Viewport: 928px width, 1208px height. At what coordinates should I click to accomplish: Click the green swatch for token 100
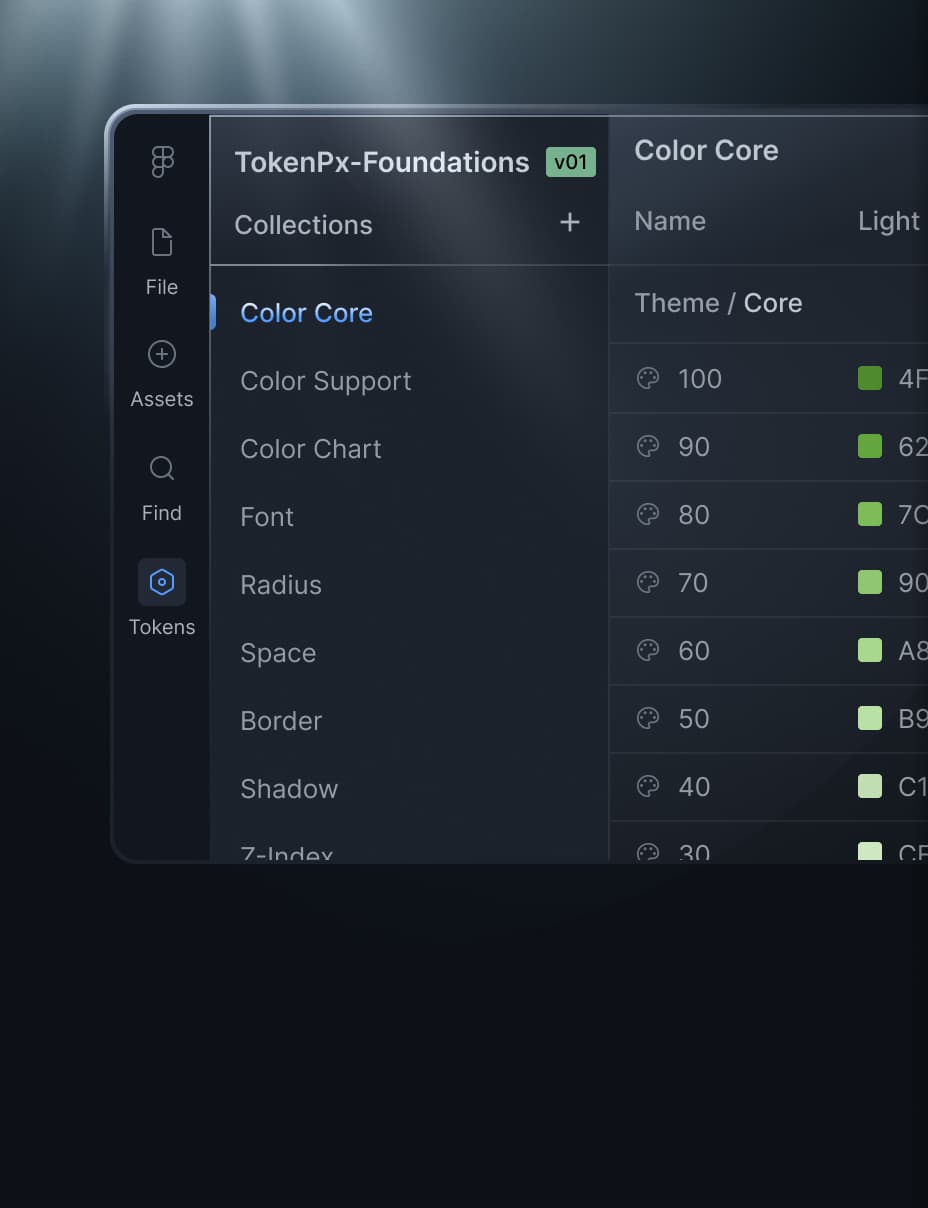tap(870, 378)
